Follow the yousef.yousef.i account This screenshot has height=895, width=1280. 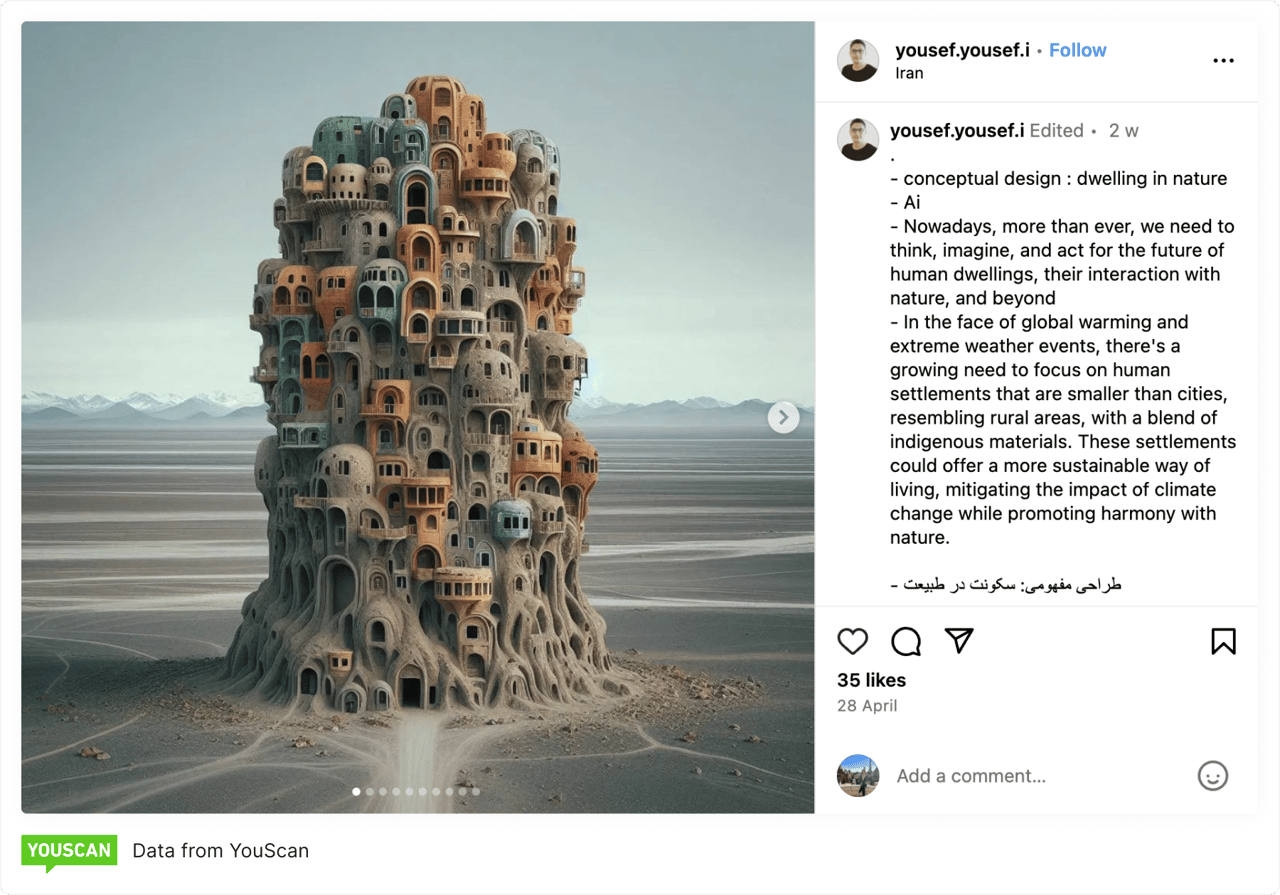click(1077, 50)
